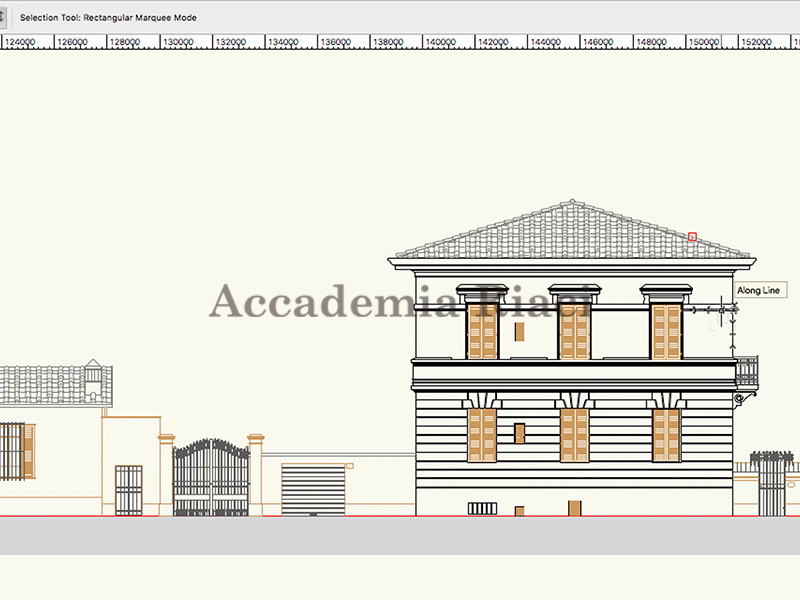This screenshot has height=600, width=800.
Task: Click ruler value 144000
Action: [546, 42]
